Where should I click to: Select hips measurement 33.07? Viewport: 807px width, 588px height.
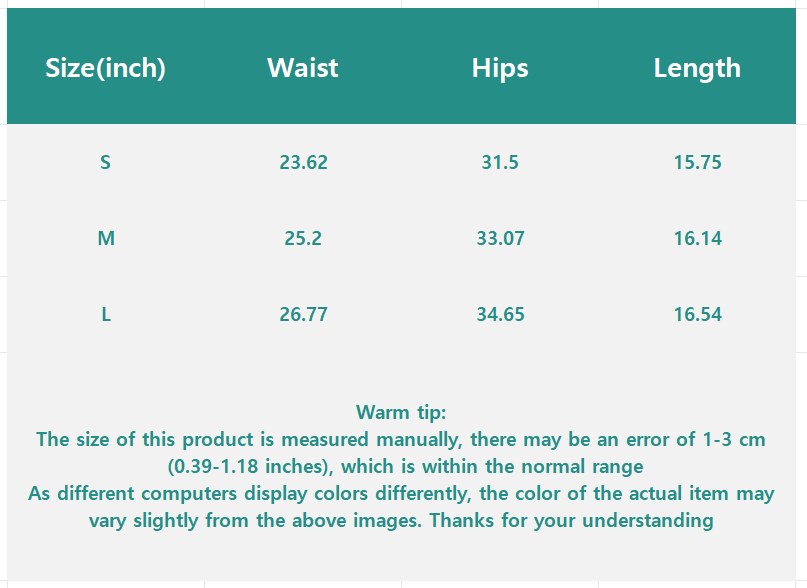point(500,238)
